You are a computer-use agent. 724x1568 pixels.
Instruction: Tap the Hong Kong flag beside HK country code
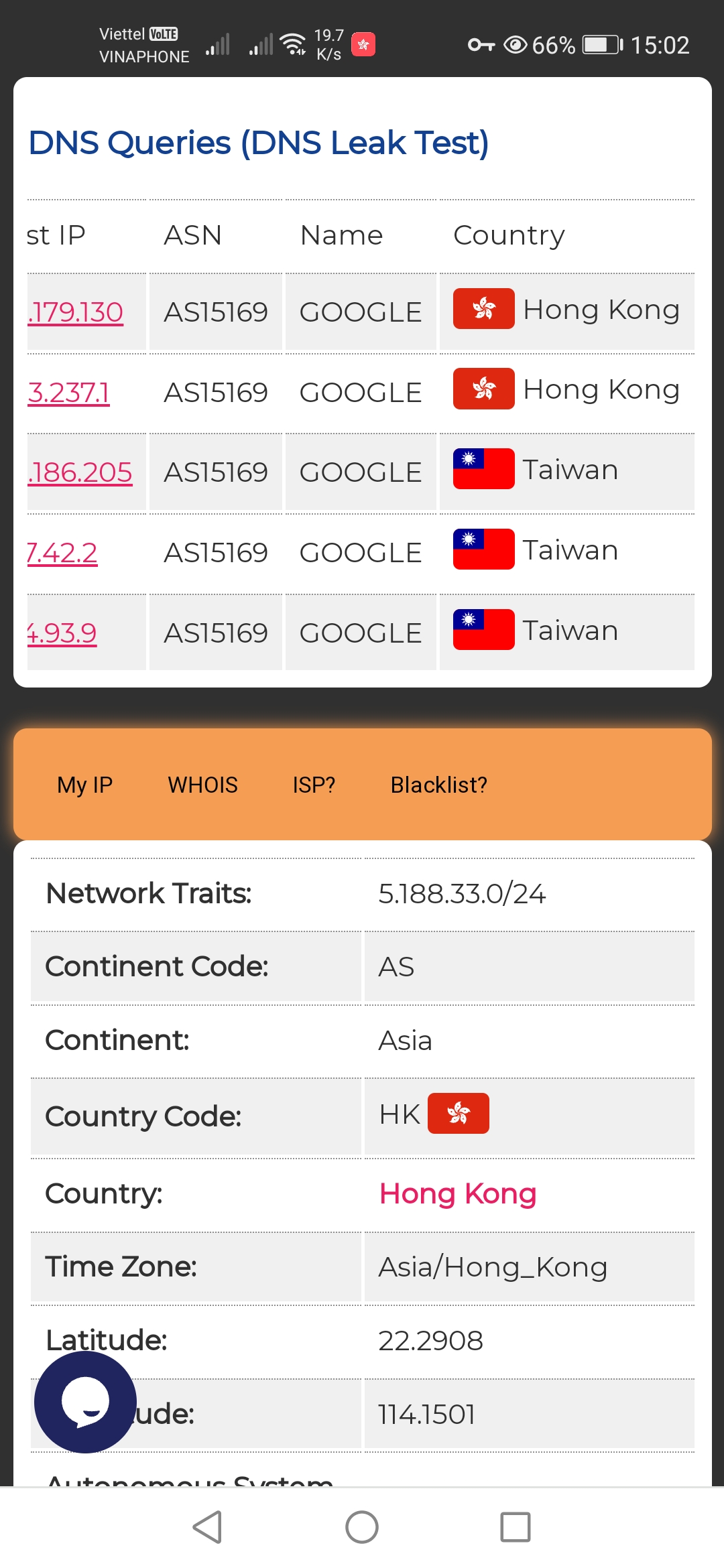click(459, 1114)
